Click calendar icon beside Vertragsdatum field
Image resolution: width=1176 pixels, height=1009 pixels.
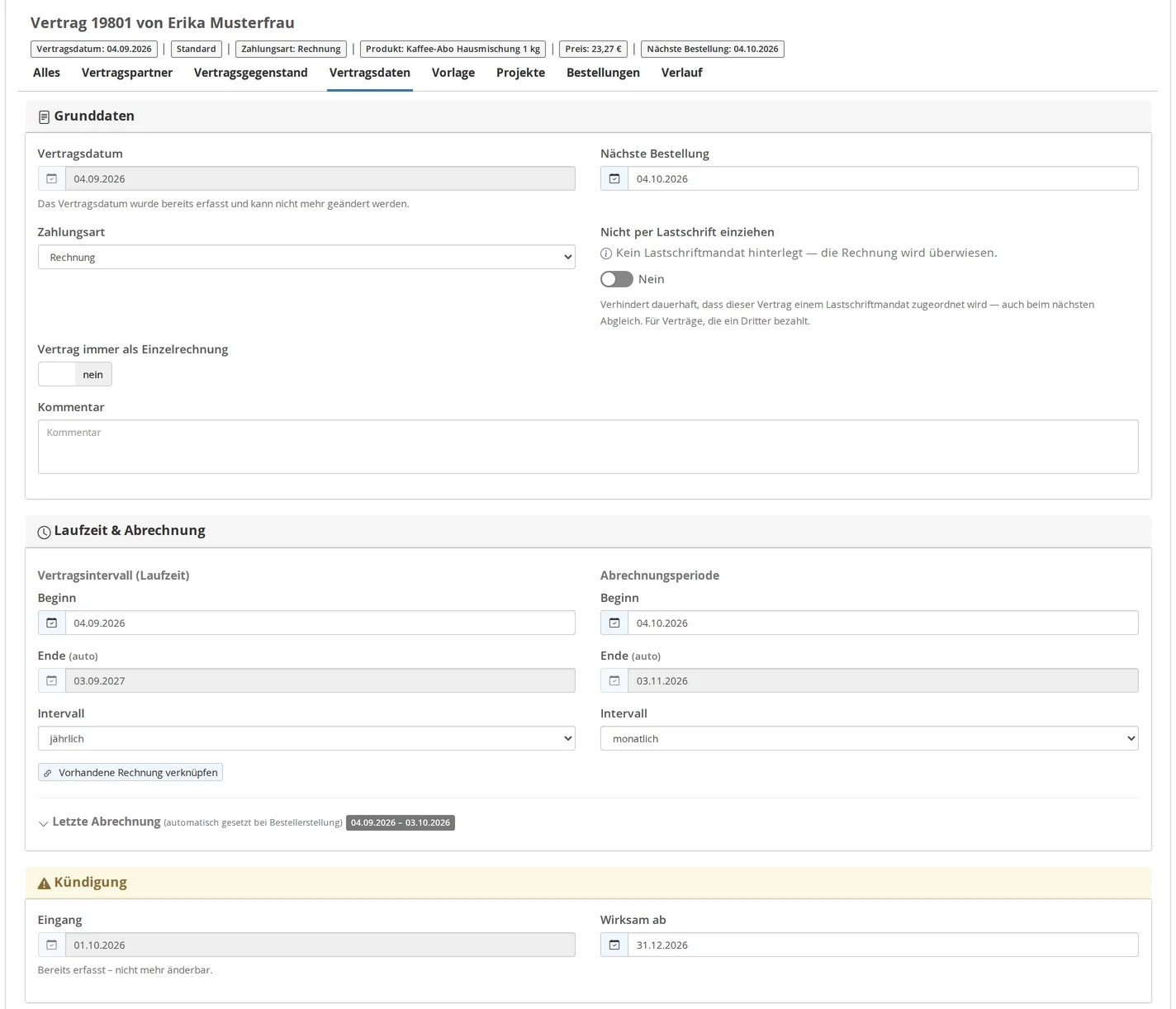(x=51, y=178)
